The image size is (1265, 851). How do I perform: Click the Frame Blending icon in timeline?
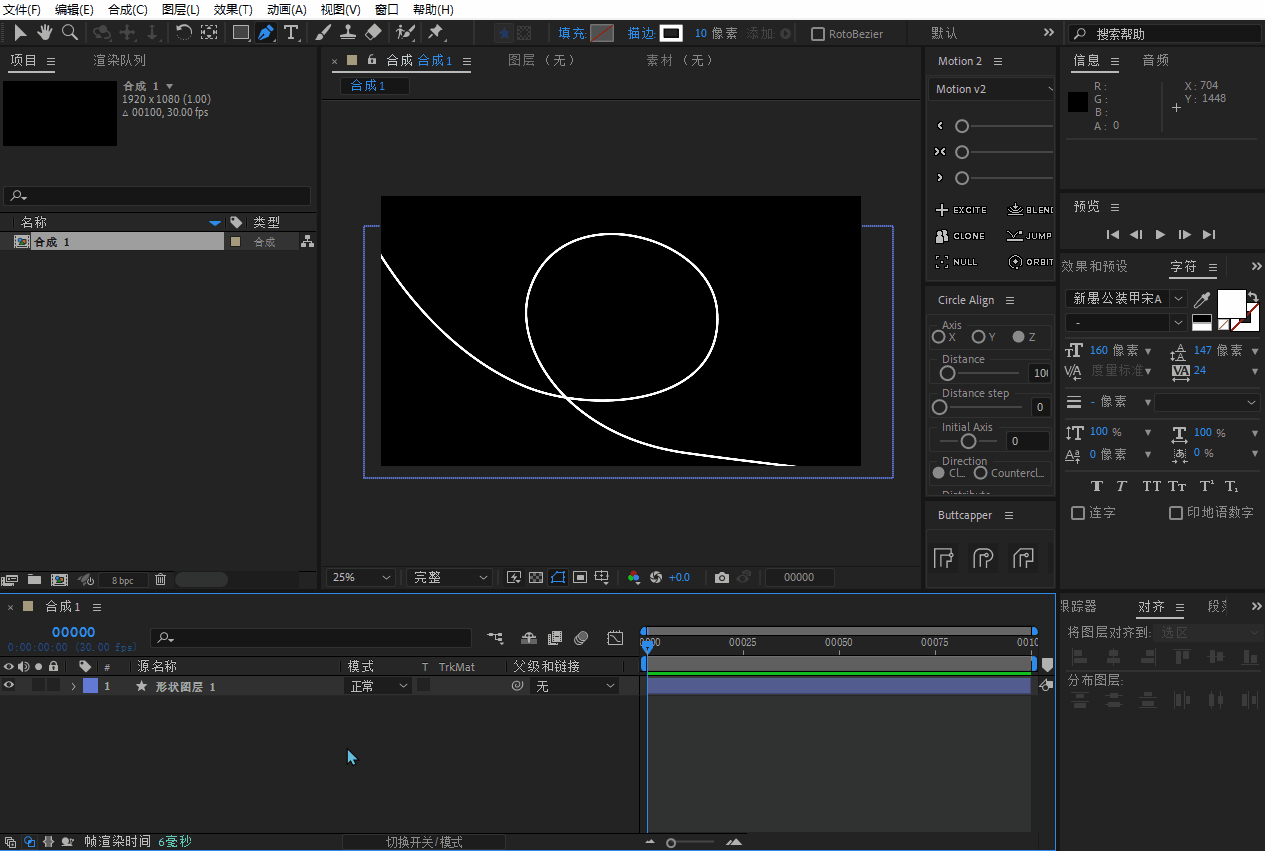coord(555,638)
